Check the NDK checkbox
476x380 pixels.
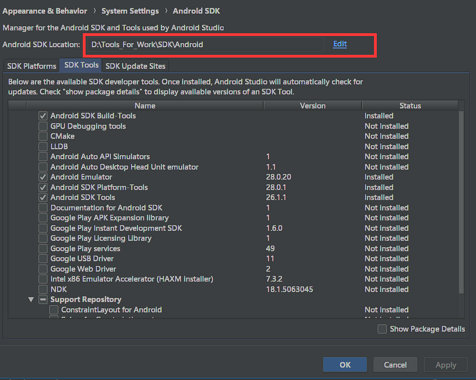pos(43,289)
